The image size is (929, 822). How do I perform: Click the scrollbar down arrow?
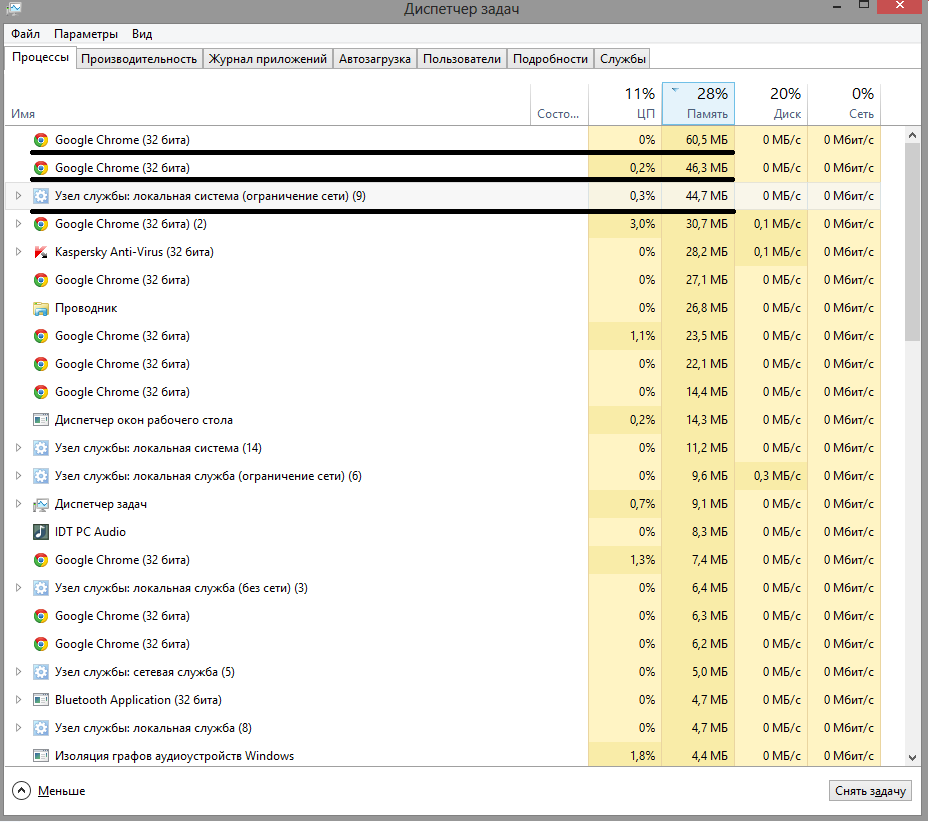912,759
